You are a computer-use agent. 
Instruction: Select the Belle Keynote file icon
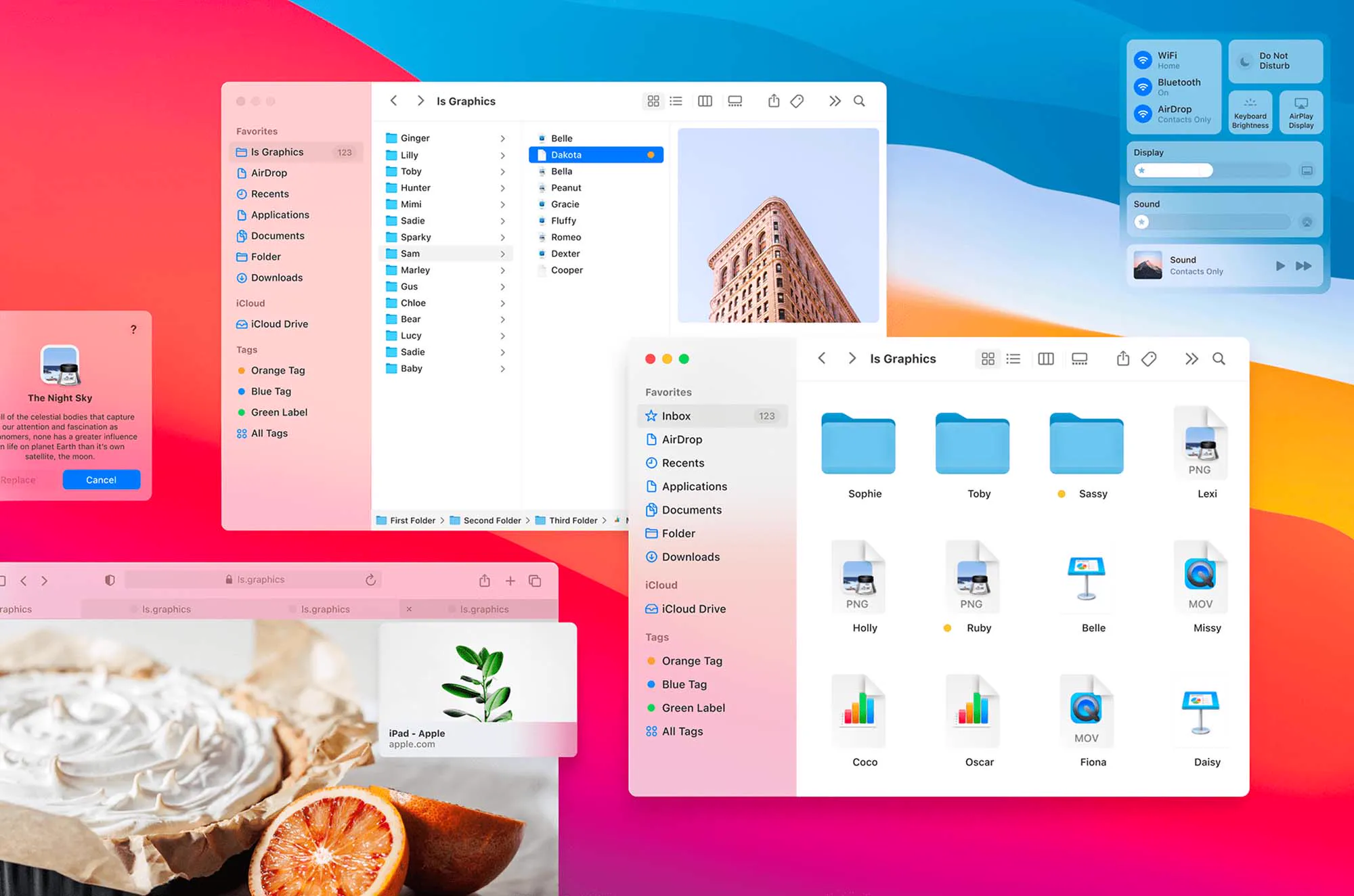click(1087, 578)
